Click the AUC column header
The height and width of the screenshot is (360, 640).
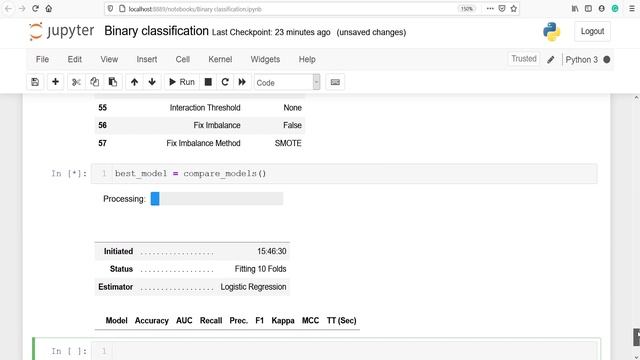(x=184, y=321)
